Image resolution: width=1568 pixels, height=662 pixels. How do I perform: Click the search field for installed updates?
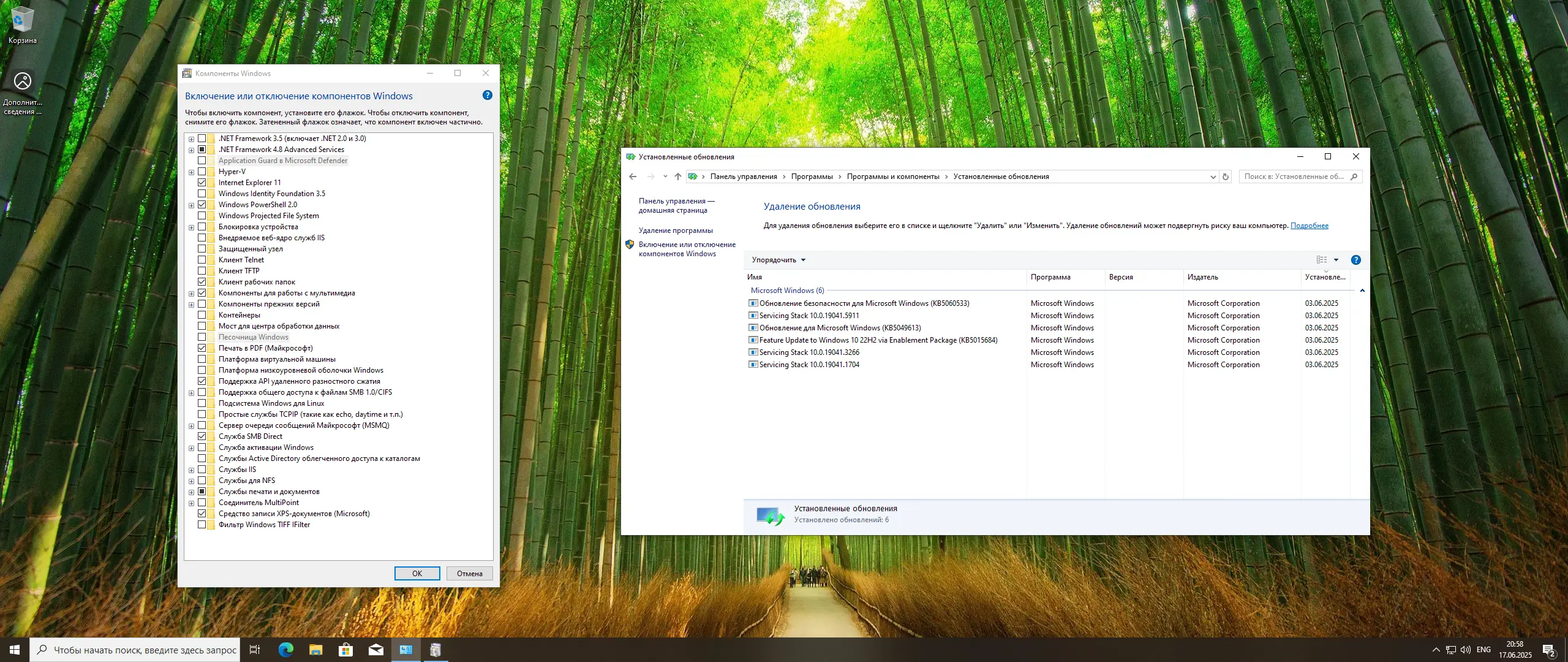[1292, 177]
